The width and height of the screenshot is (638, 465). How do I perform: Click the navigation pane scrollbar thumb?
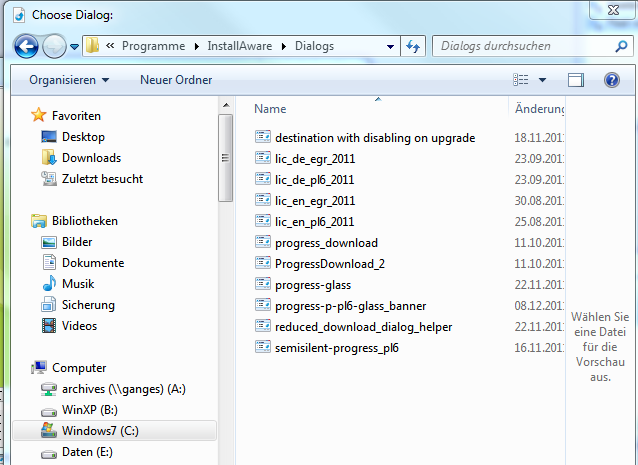click(x=225, y=158)
